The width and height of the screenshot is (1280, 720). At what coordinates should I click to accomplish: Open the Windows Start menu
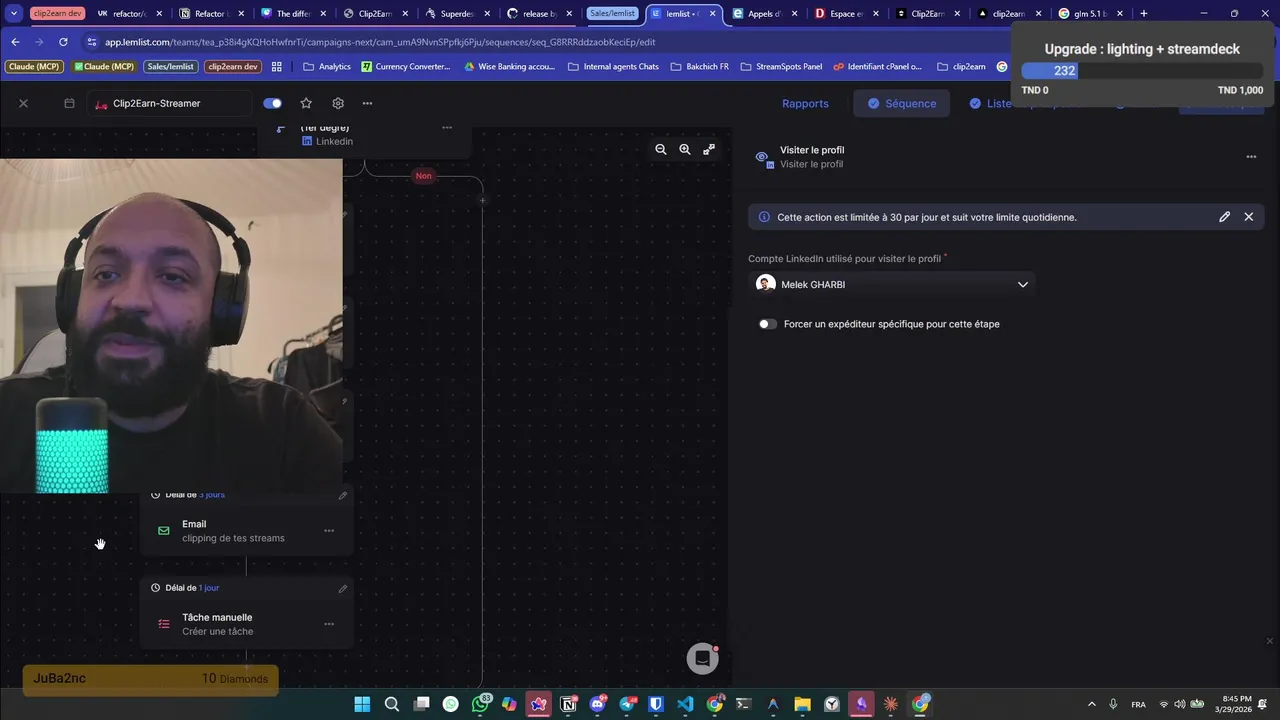[x=362, y=704]
